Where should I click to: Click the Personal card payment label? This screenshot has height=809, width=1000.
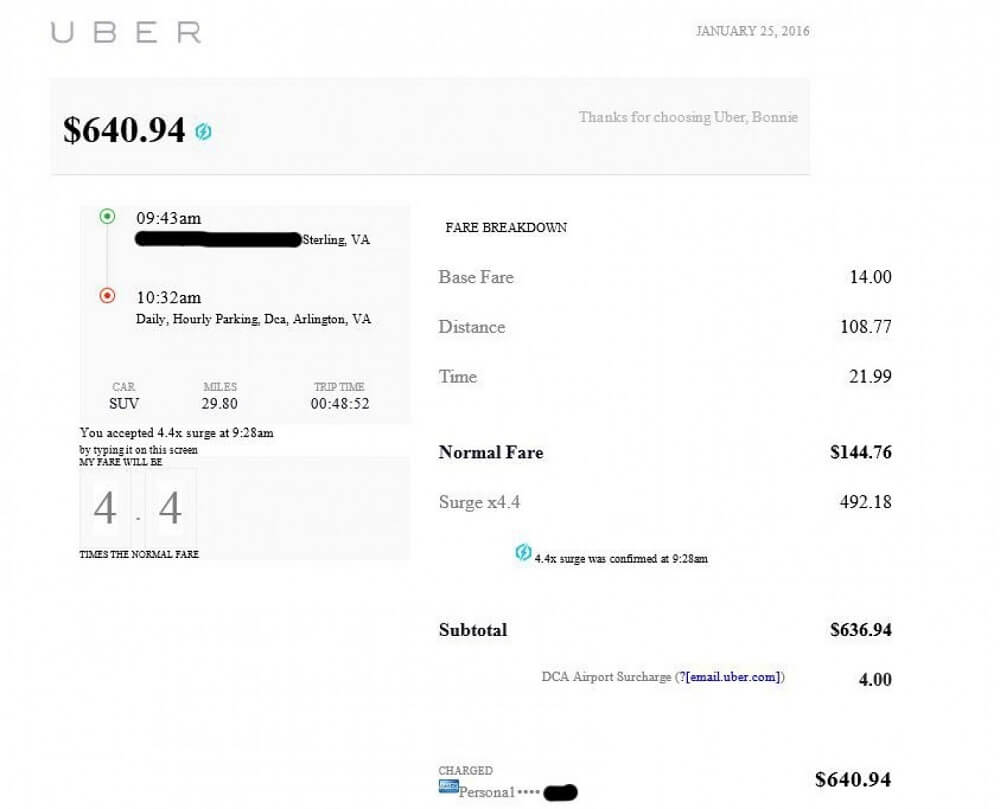486,792
